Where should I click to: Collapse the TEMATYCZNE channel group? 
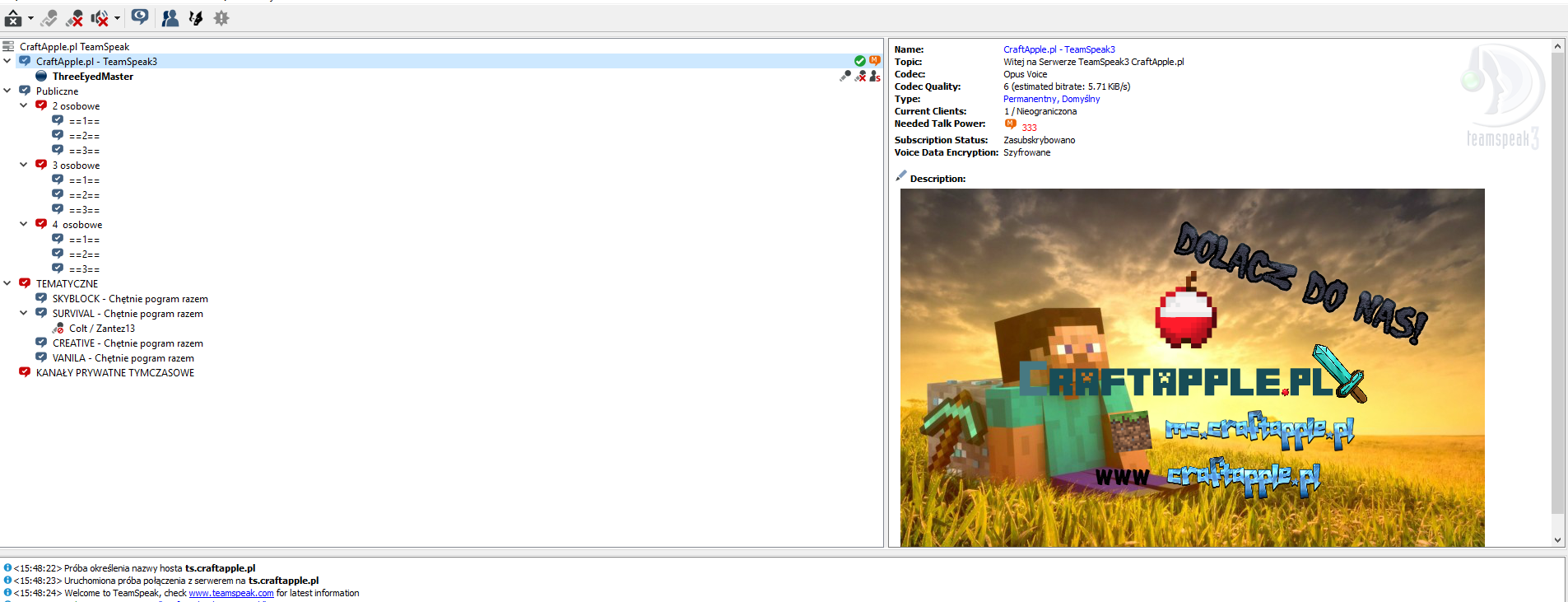click(7, 283)
